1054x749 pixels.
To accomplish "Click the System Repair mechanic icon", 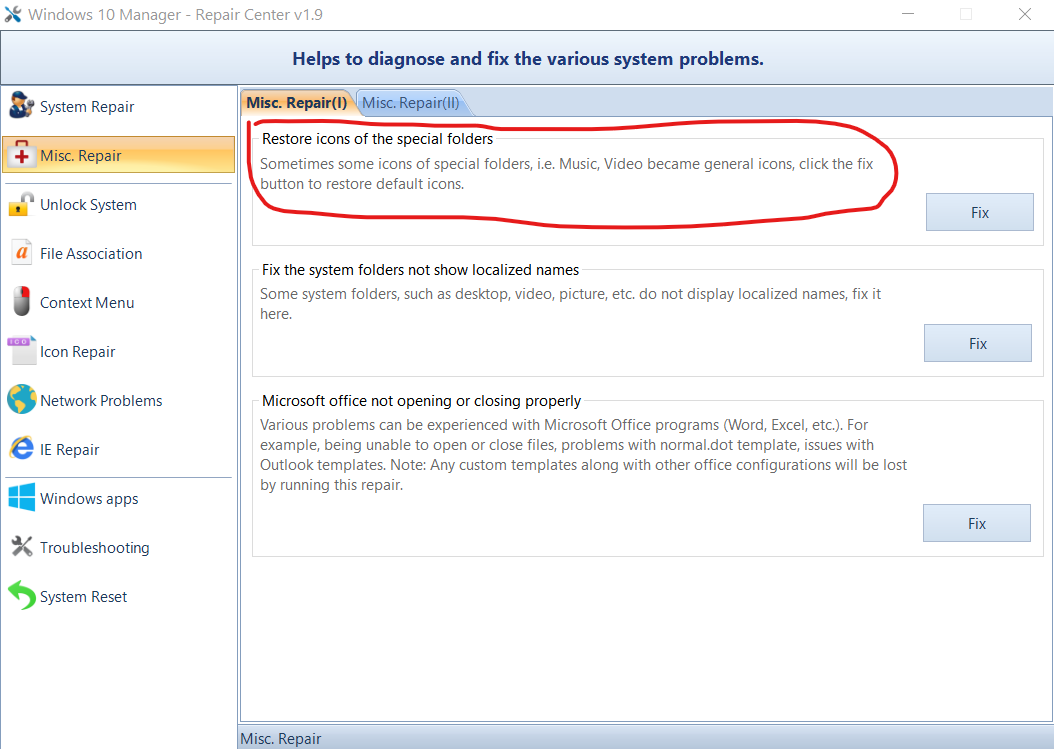I will (x=22, y=105).
